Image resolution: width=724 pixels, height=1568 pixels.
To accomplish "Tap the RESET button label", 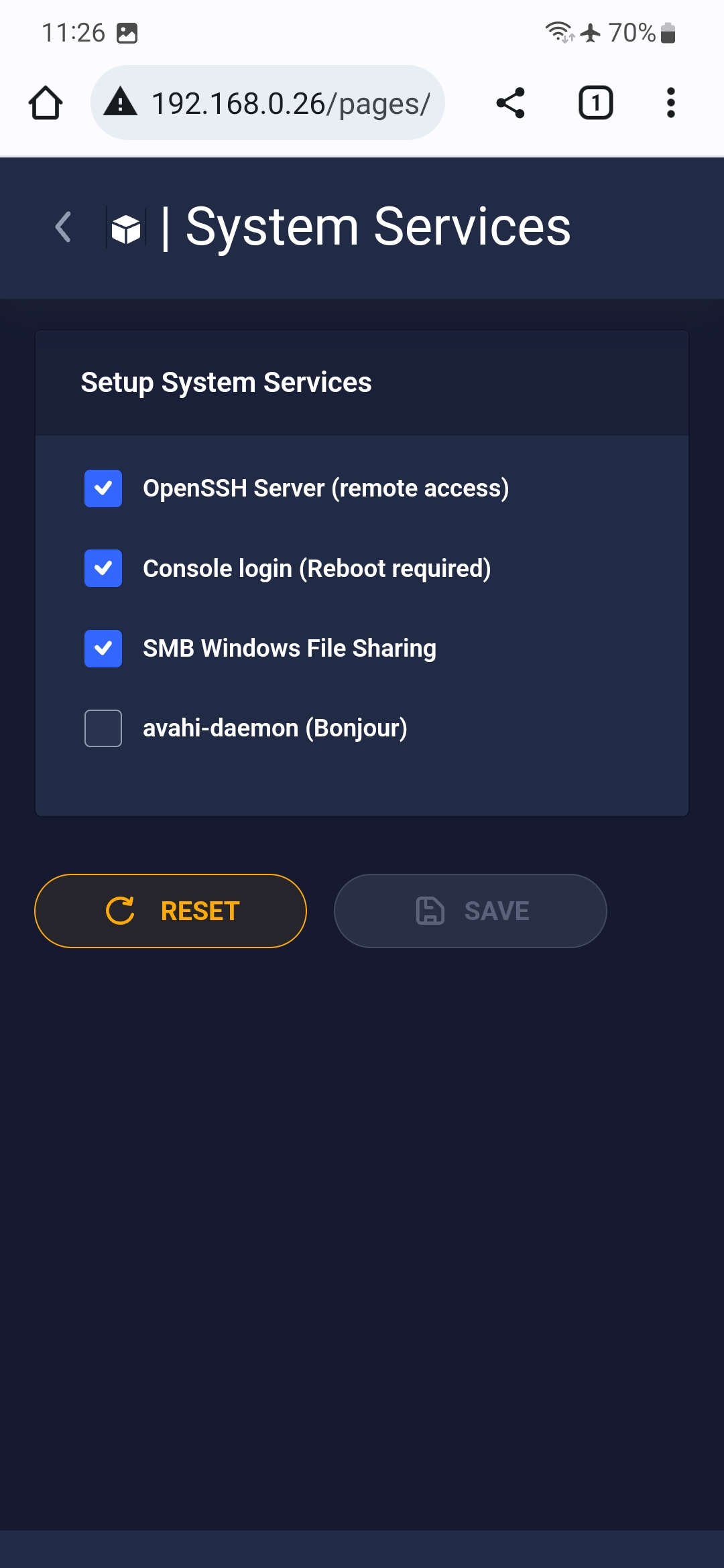I will pyautogui.click(x=200, y=911).
